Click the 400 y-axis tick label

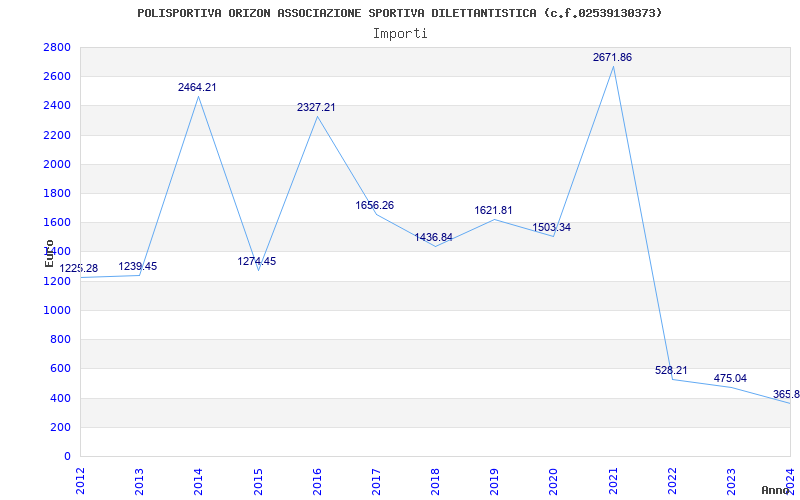coord(61,398)
